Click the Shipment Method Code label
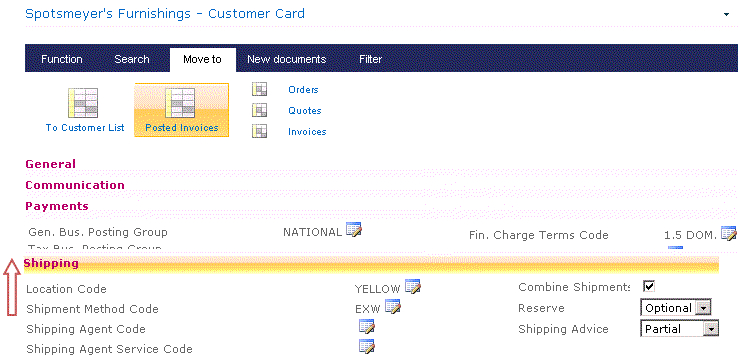Viewport: 738px width, 363px height. 92,309
